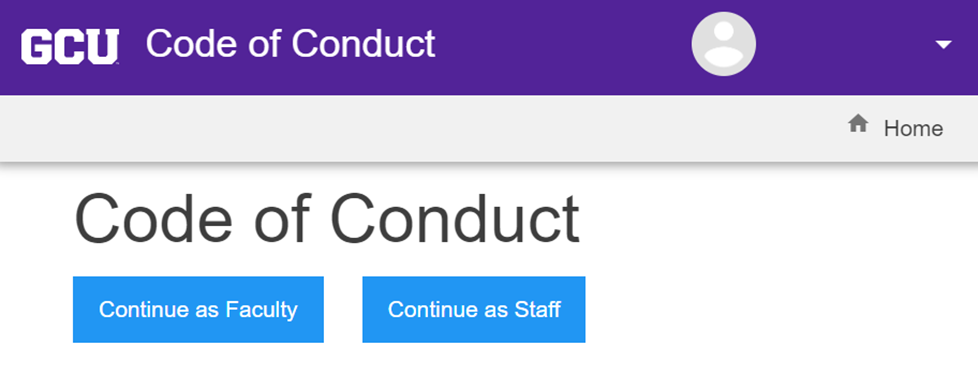Open the white caret menu in purple bar
This screenshot has height=391, width=978.
[944, 44]
